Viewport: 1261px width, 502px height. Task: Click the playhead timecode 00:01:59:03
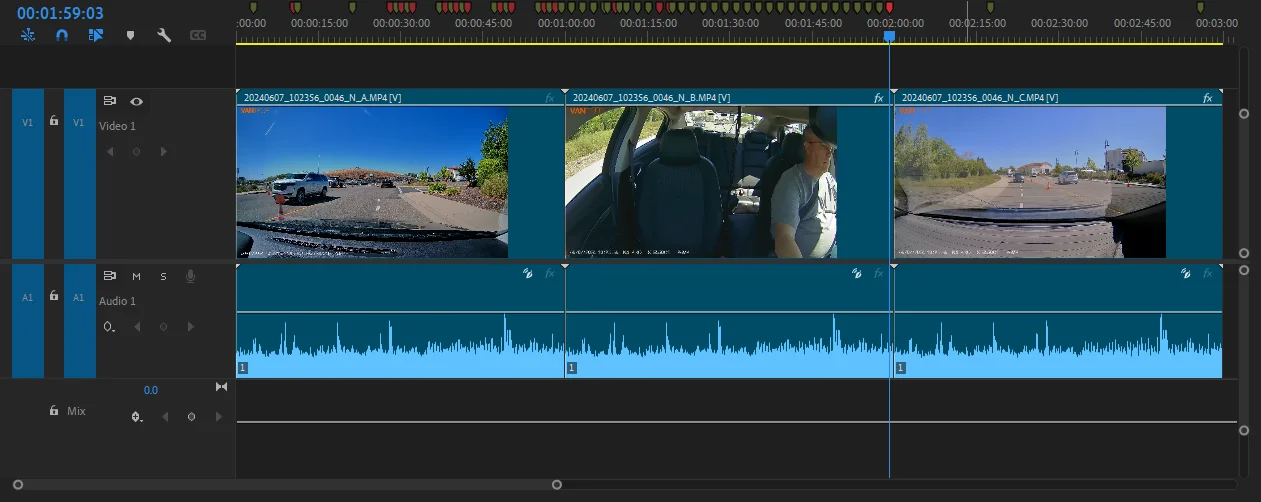tap(60, 13)
